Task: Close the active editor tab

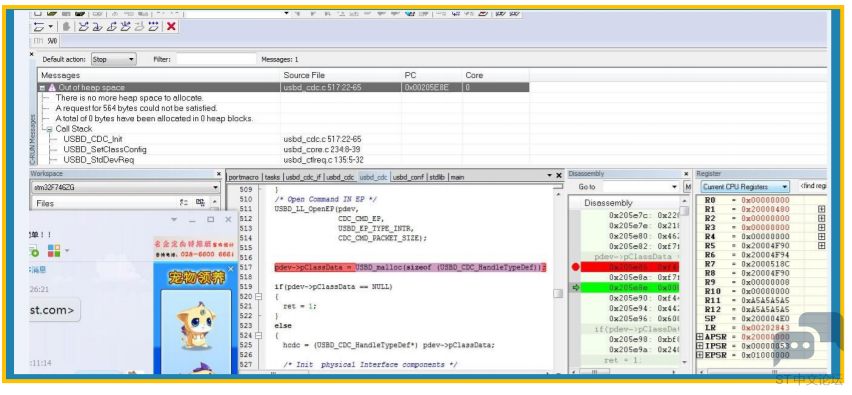Action: pyautogui.click(x=559, y=175)
